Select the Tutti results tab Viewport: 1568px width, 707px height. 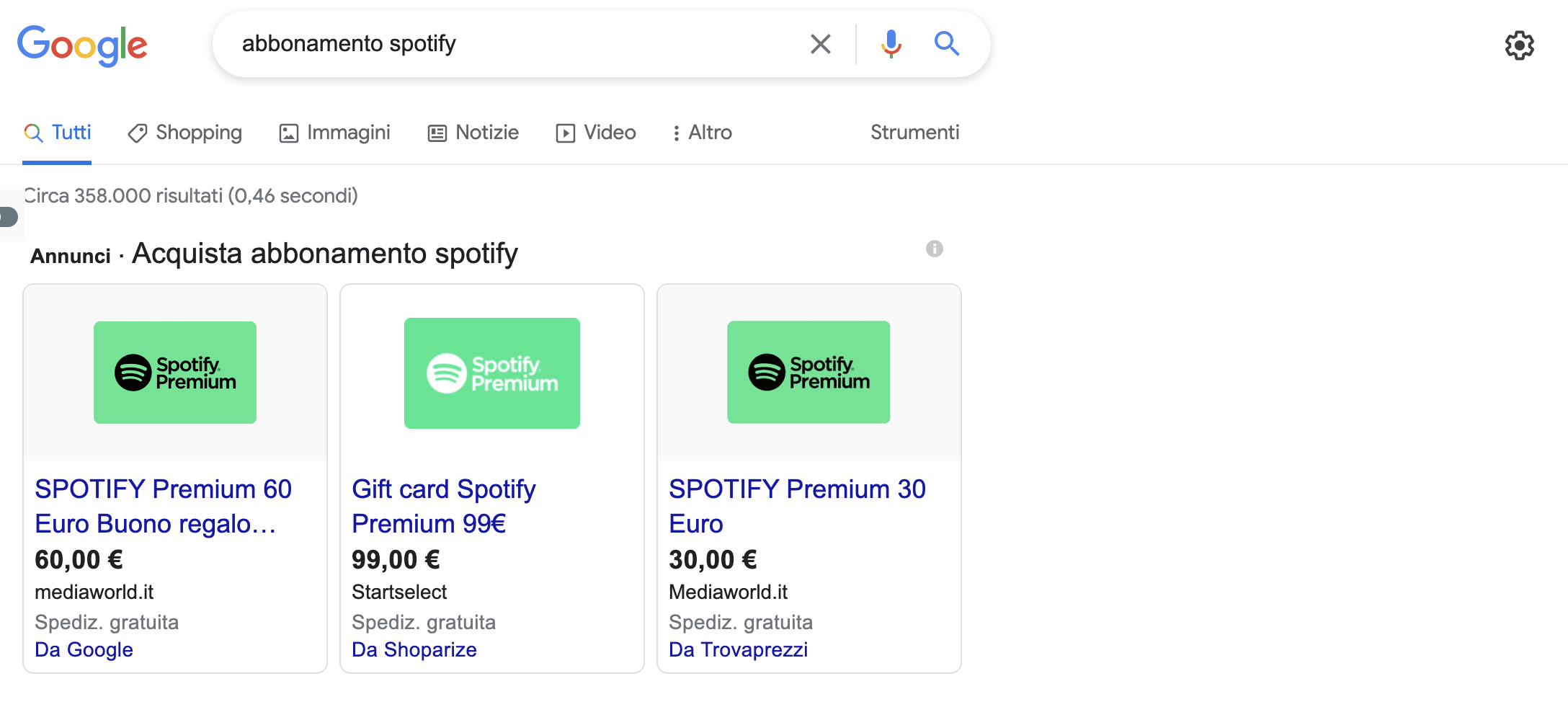tap(58, 133)
